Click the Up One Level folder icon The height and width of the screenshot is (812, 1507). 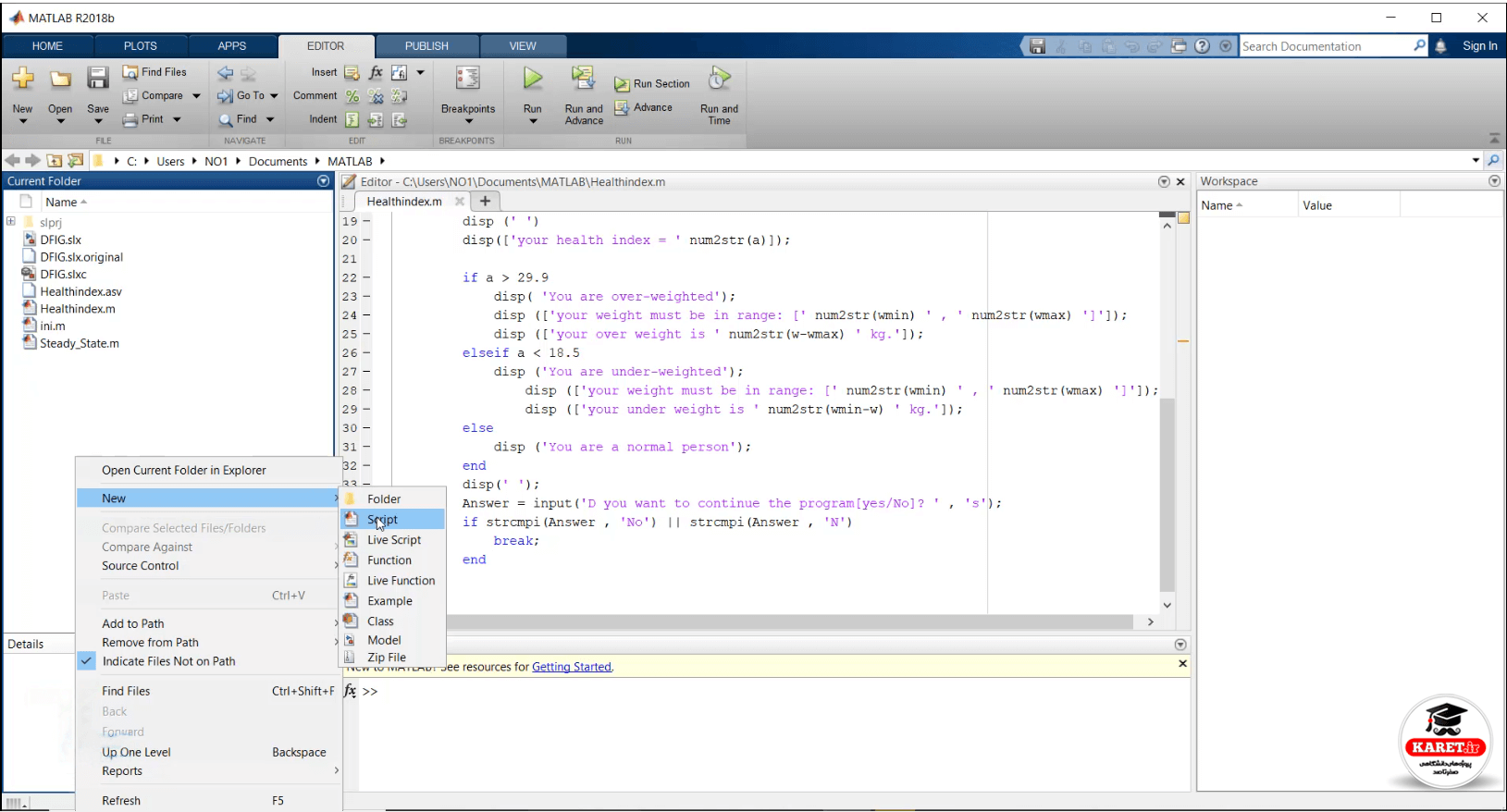coord(55,161)
